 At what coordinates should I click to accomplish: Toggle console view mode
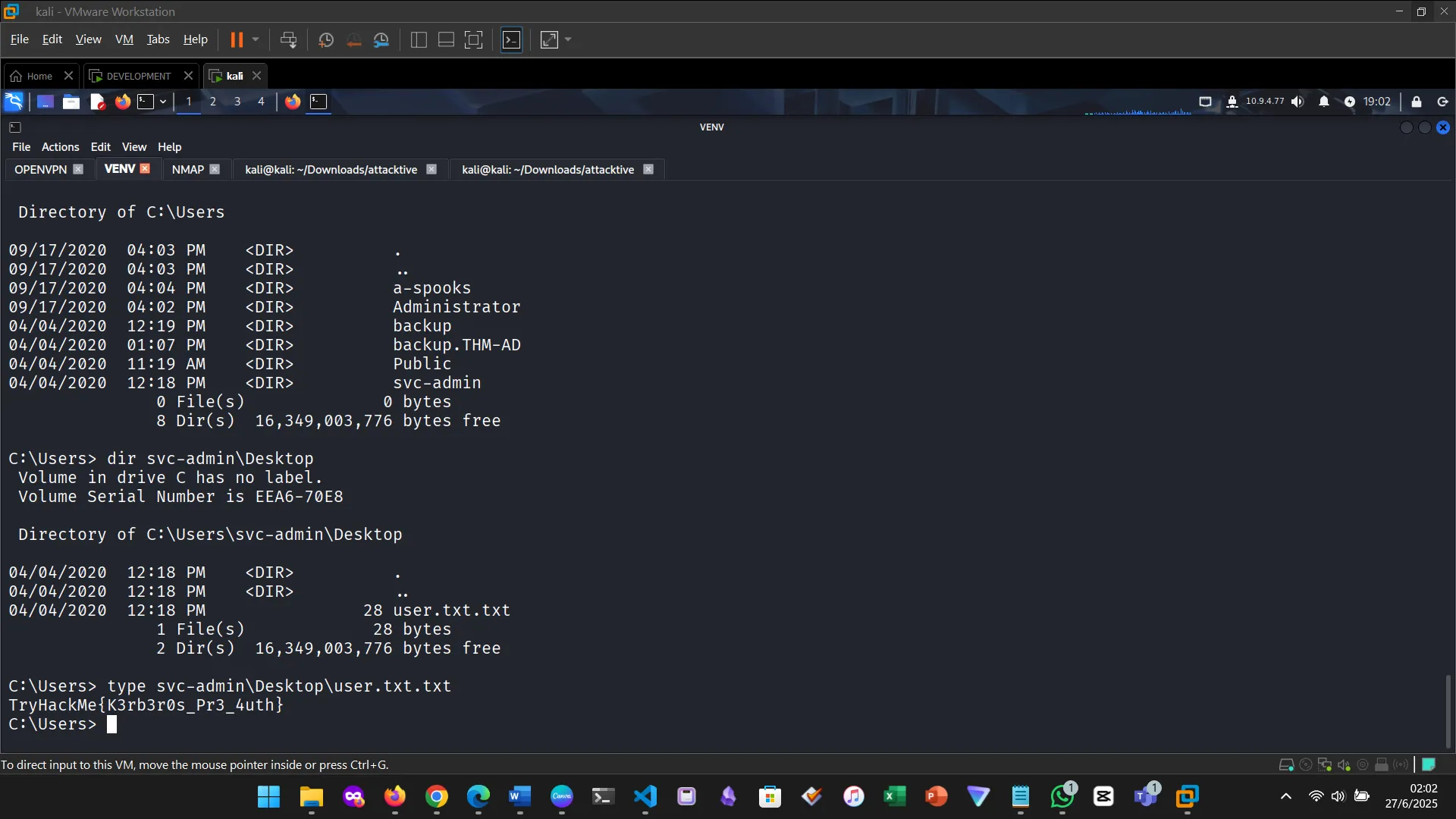[512, 39]
